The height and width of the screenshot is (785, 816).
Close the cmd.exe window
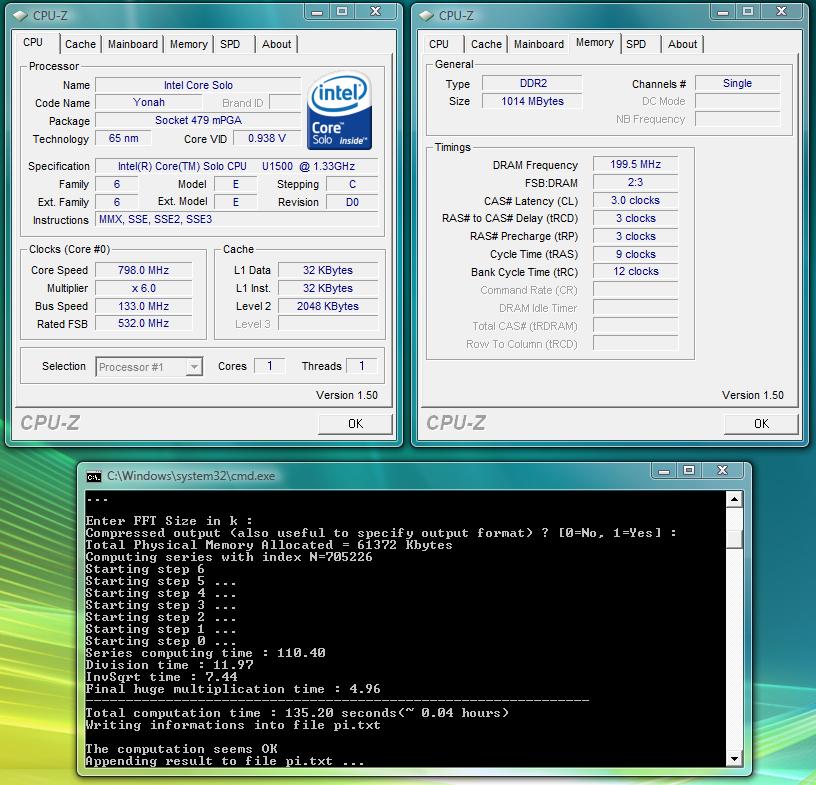click(x=722, y=471)
